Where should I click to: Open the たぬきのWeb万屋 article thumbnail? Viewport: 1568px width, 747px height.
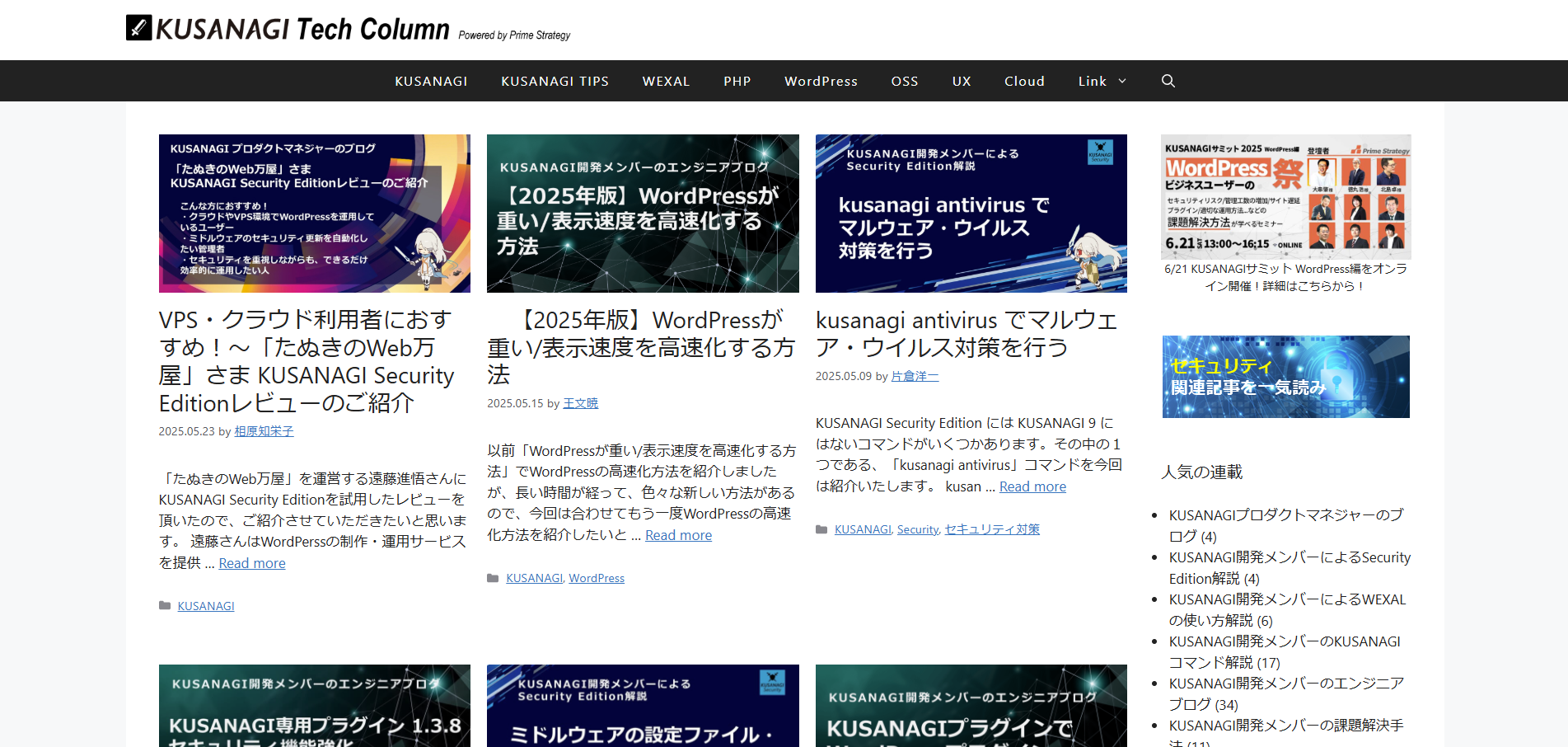(315, 214)
